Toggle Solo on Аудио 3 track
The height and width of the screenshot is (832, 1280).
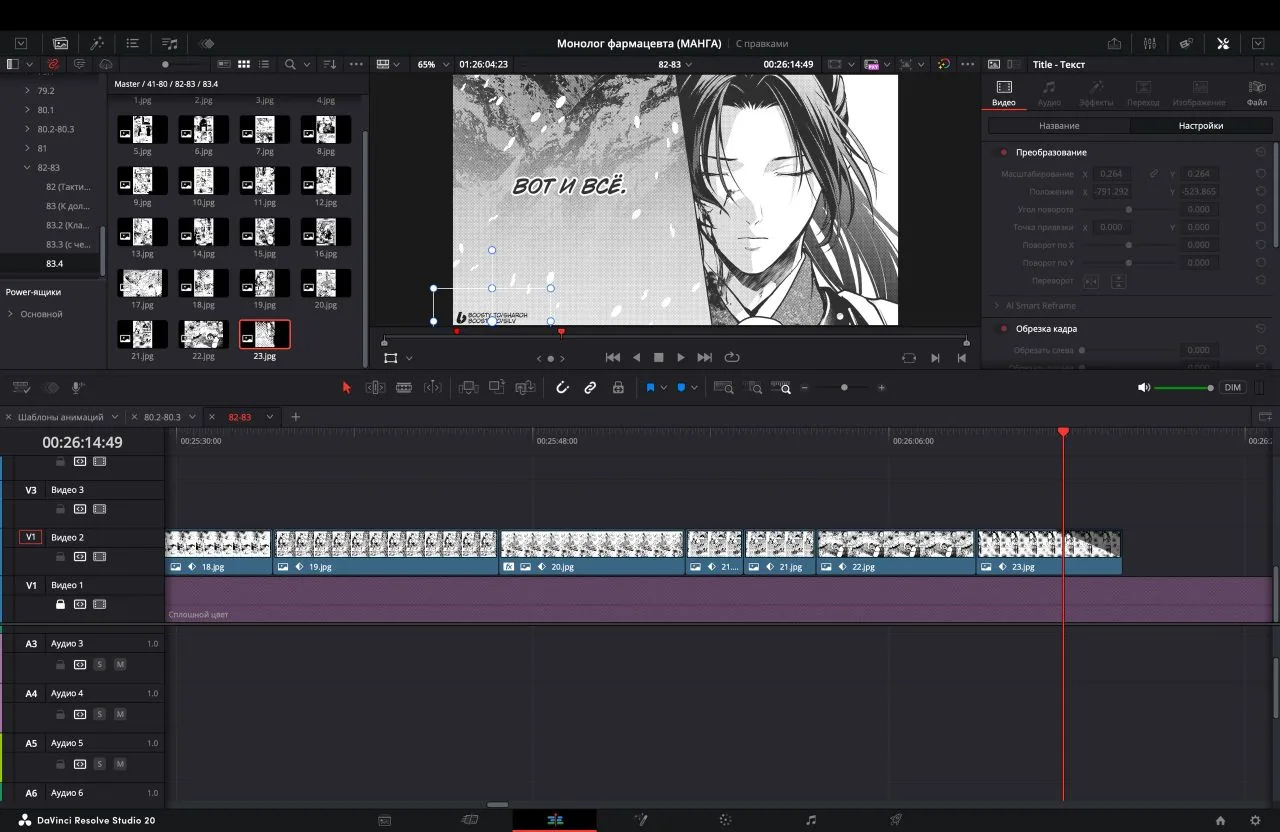point(100,664)
